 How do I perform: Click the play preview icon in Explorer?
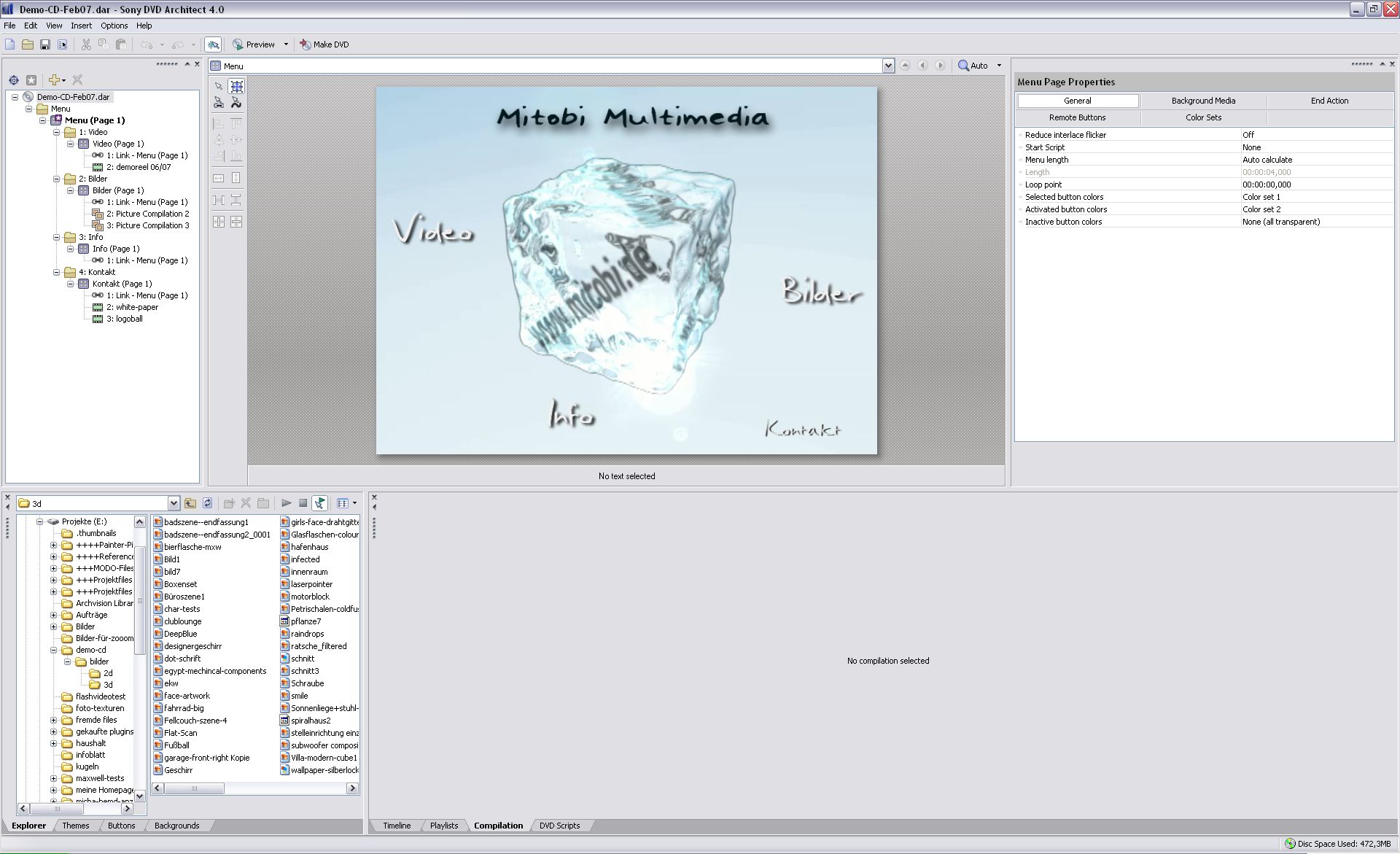tap(287, 503)
